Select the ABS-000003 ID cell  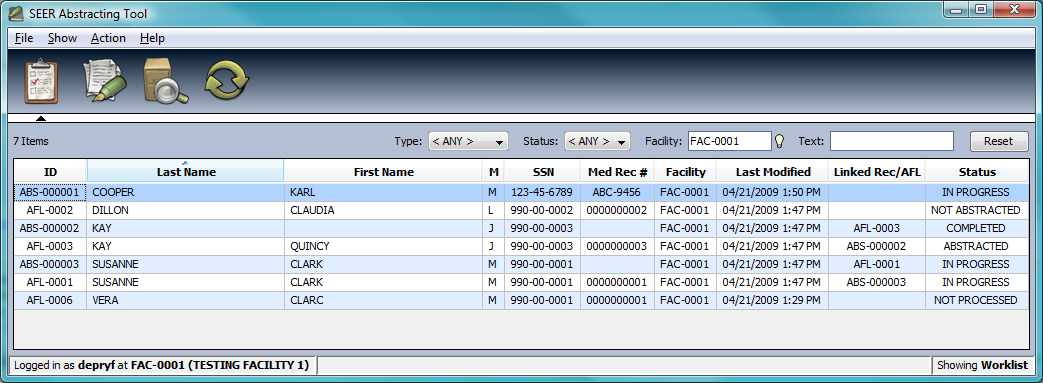pos(51,264)
